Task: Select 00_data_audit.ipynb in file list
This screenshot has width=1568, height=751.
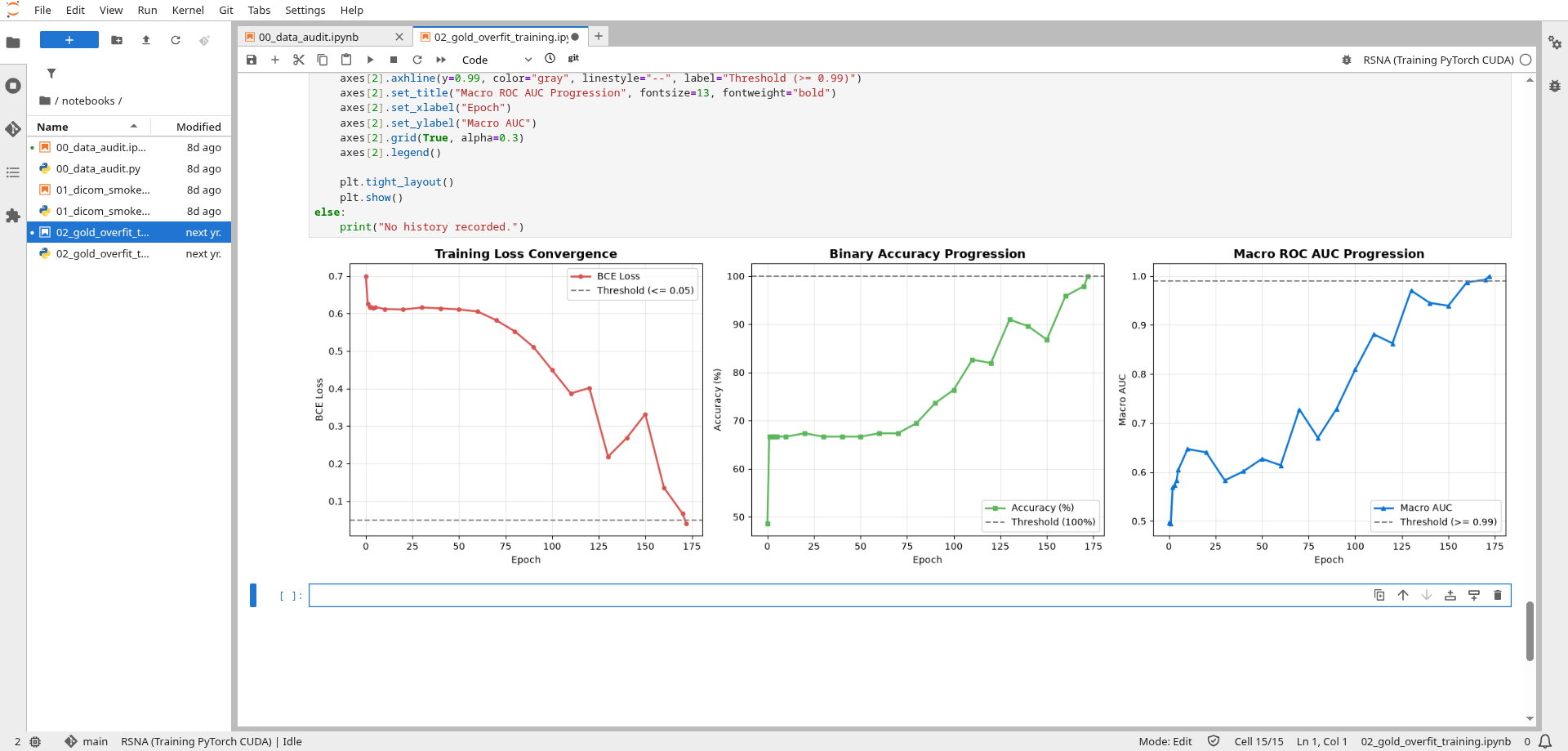Action: (129, 147)
